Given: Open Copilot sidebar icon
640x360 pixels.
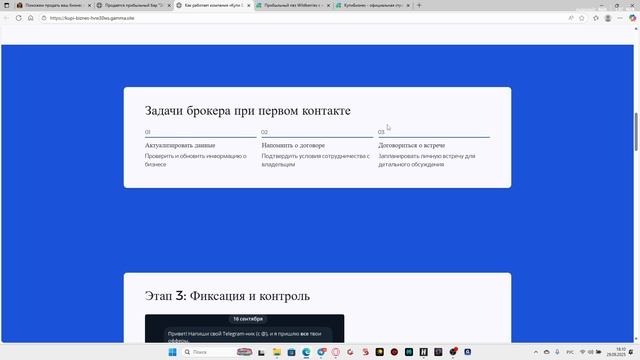Looking at the screenshot, I should [x=632, y=18].
